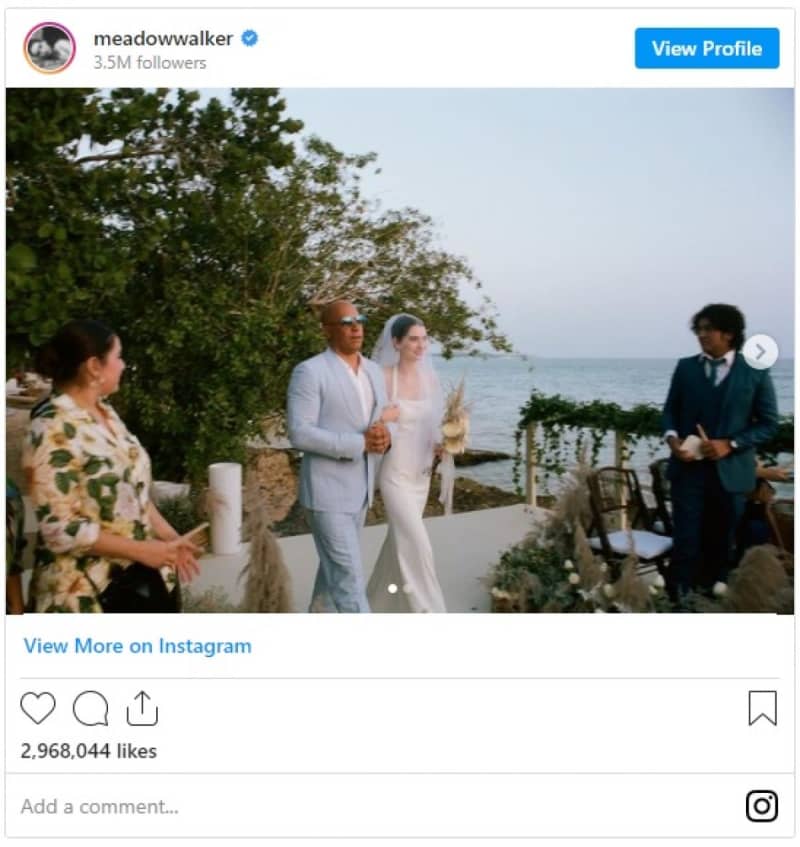View the 2,968,044 likes count
The height and width of the screenshot is (847, 800).
point(89,751)
